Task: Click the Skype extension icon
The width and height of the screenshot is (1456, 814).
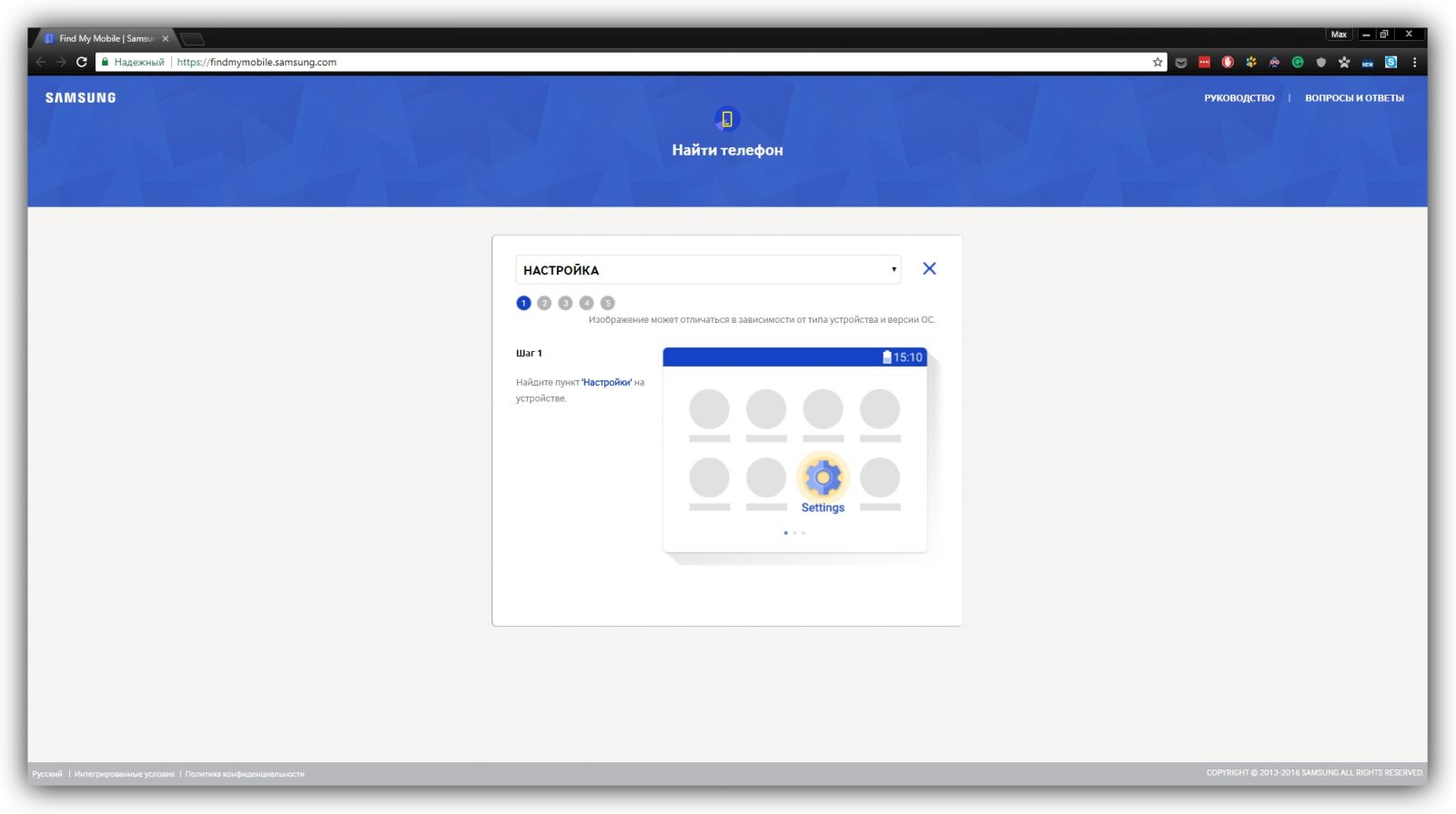Action: pos(1390,62)
